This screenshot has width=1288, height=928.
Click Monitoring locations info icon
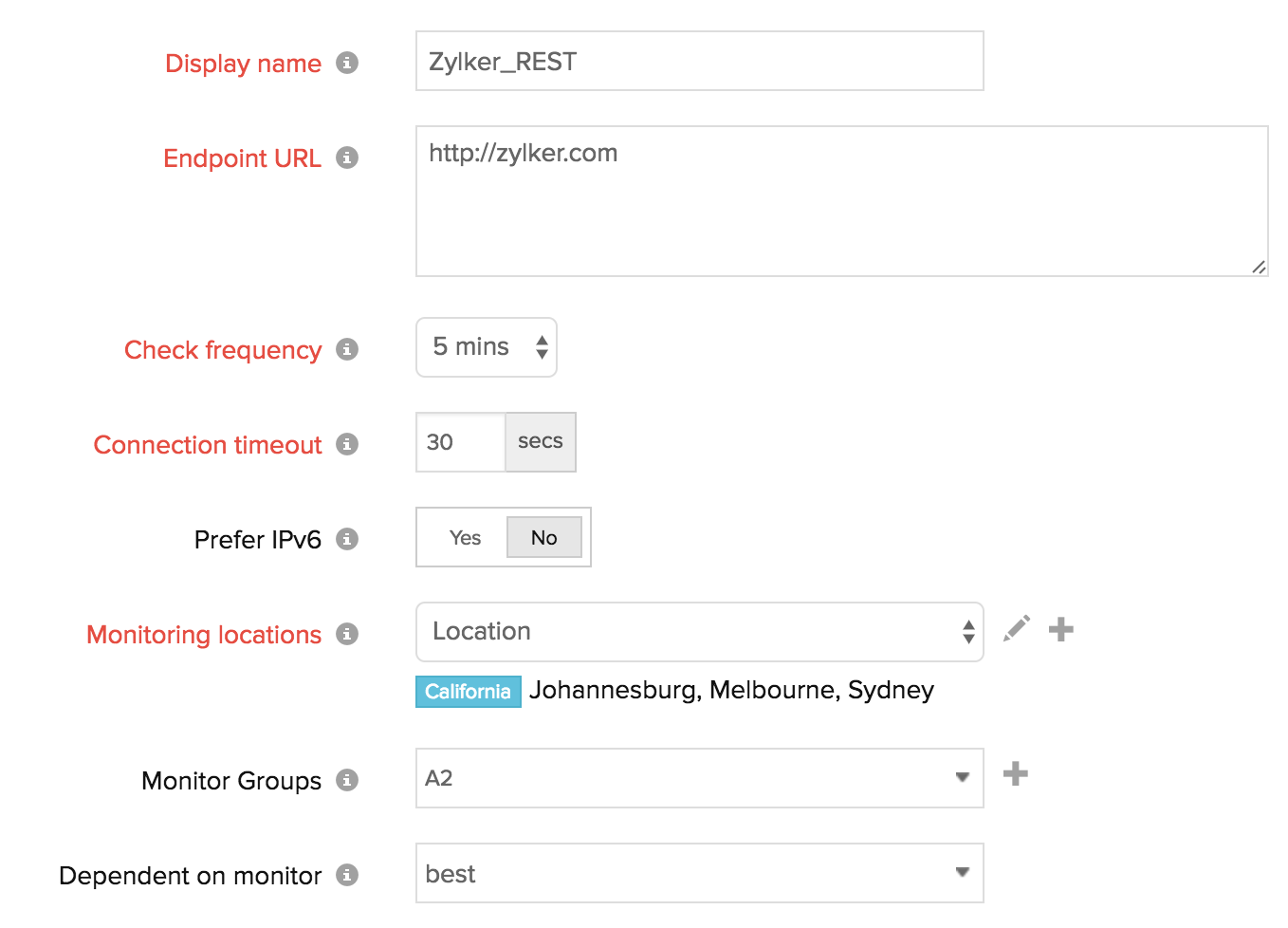[x=347, y=634]
